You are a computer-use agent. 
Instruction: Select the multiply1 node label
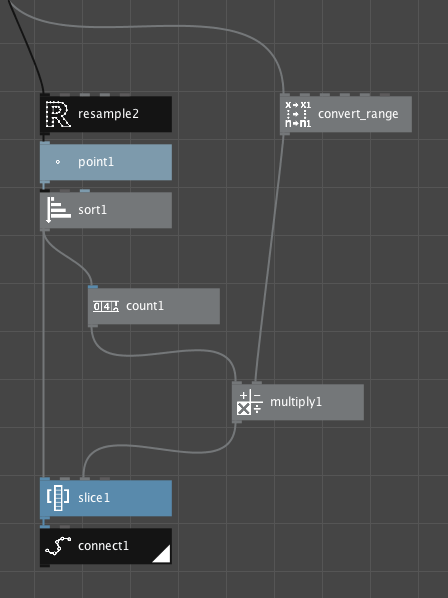(296, 402)
